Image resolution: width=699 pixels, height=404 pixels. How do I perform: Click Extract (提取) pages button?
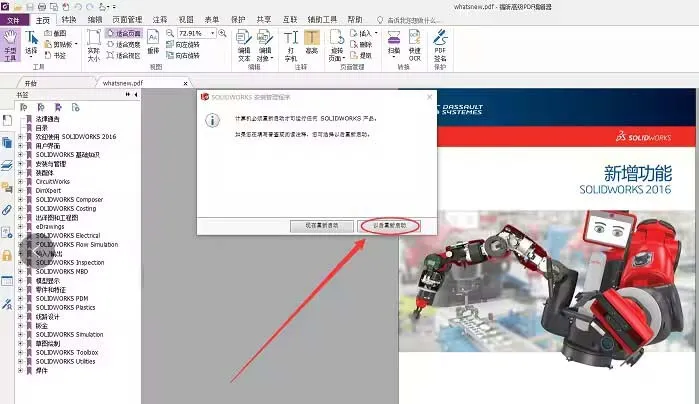[361, 55]
